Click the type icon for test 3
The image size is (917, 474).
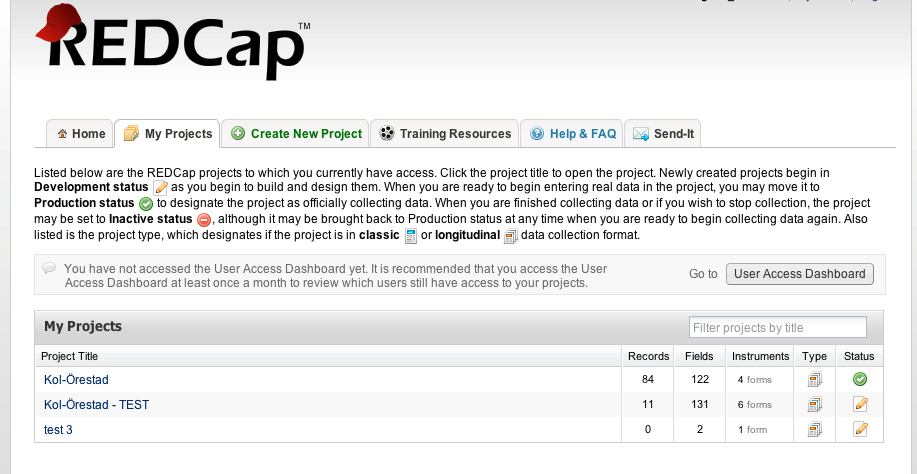[815, 430]
